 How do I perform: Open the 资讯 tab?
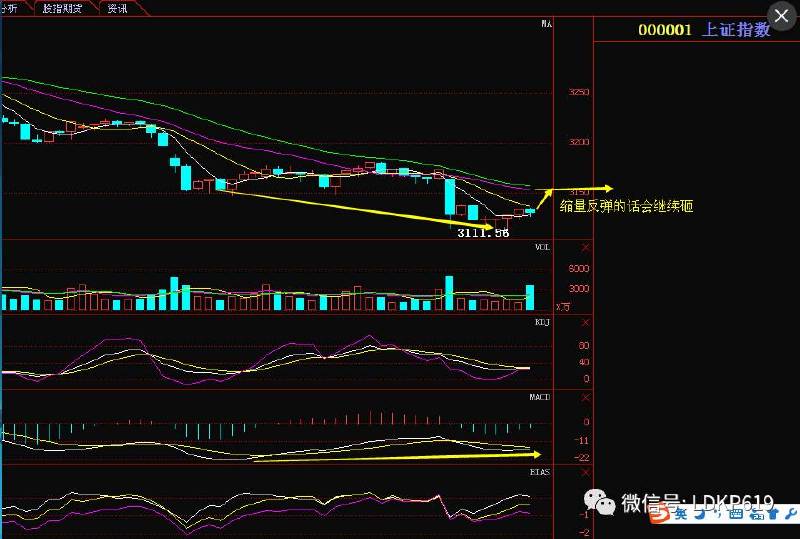[118, 8]
